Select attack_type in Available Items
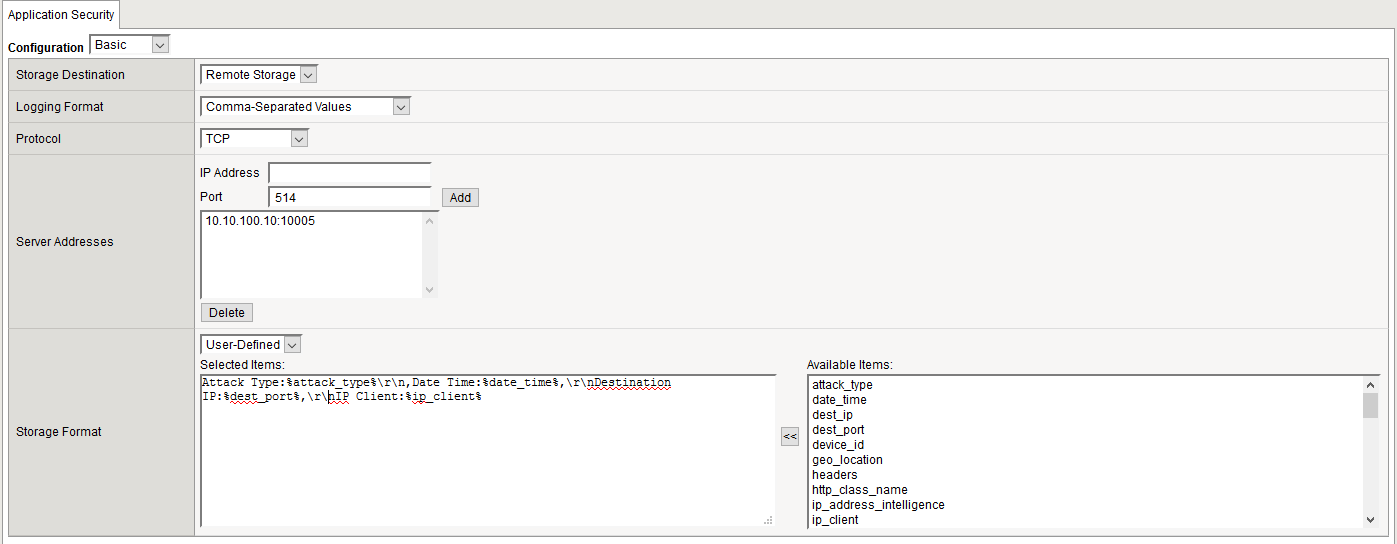The image size is (1397, 544). pos(842,385)
